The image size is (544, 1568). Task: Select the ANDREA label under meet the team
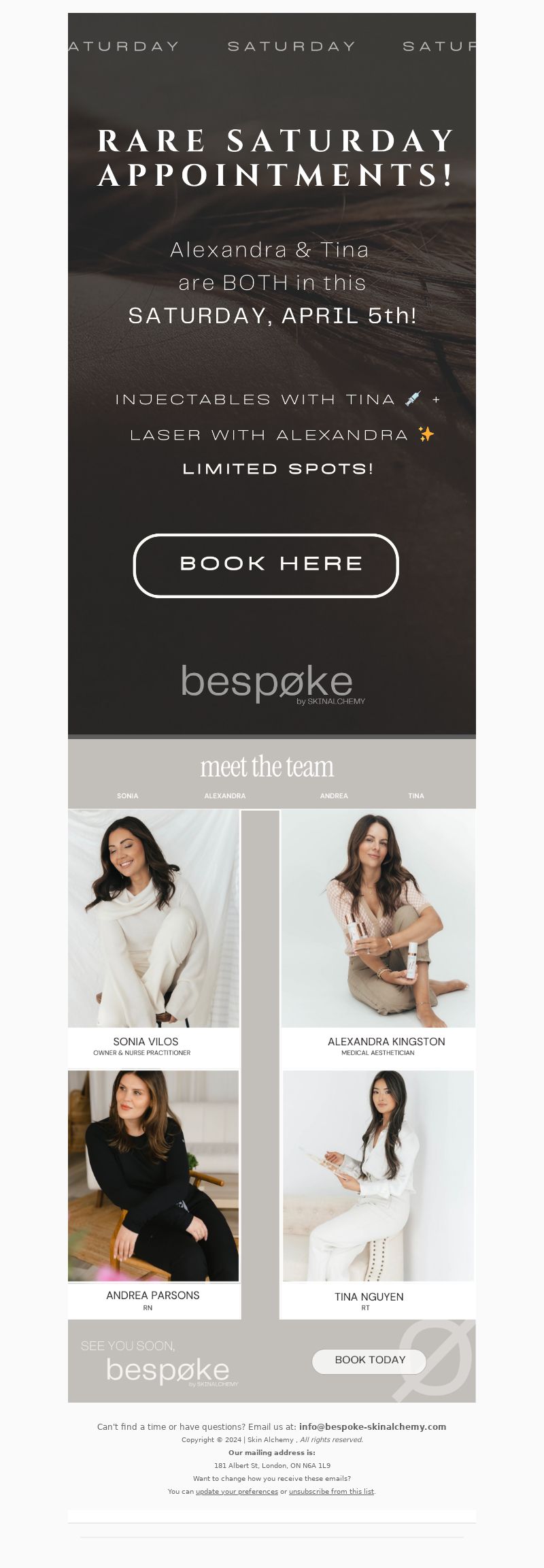click(x=334, y=796)
